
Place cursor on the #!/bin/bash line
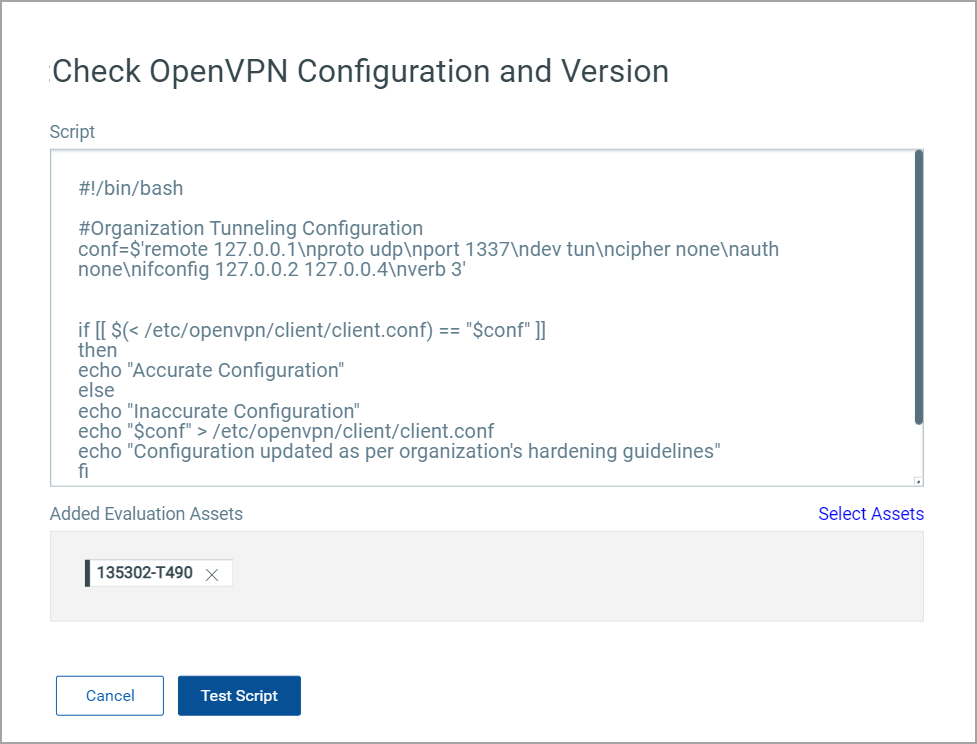[x=131, y=188]
